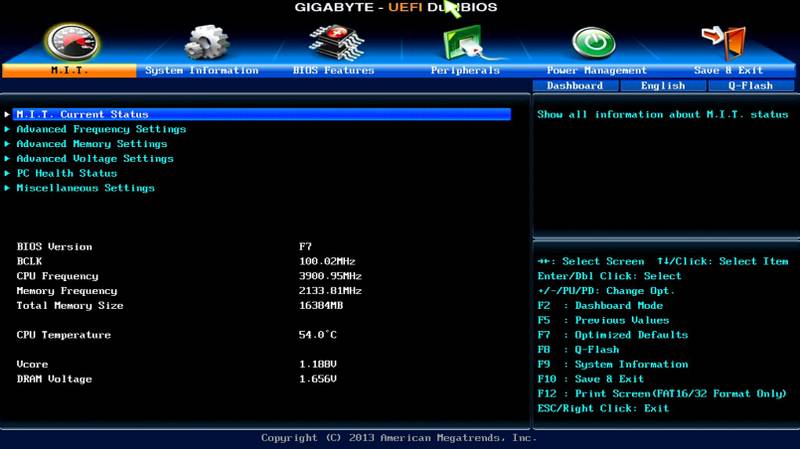Click the Vcore value 1.188V
Screen dimensions: 800x449
pyautogui.click(x=318, y=364)
